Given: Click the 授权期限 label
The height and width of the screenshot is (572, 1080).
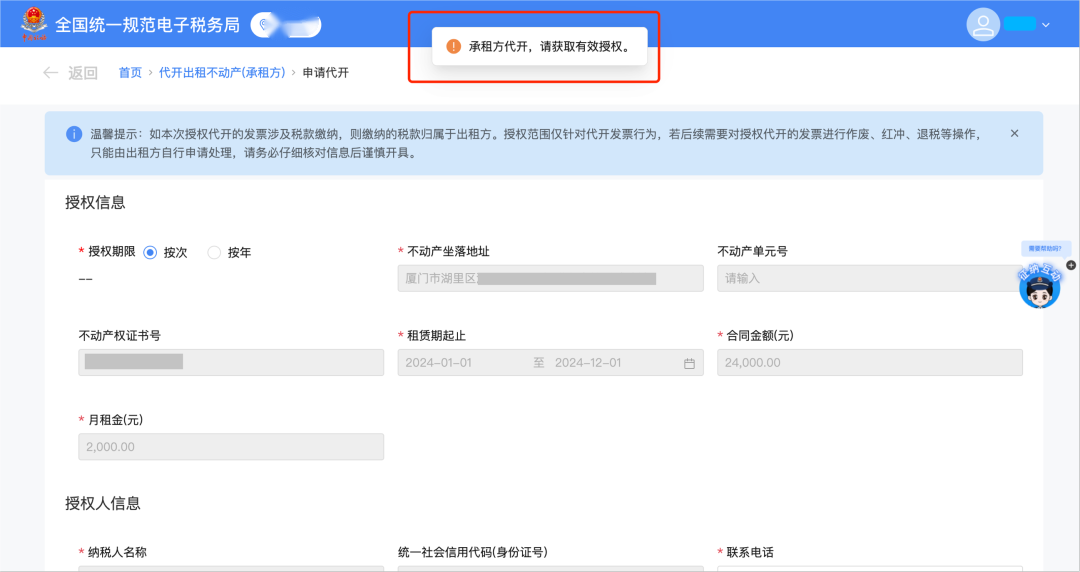Looking at the screenshot, I should 112,252.
